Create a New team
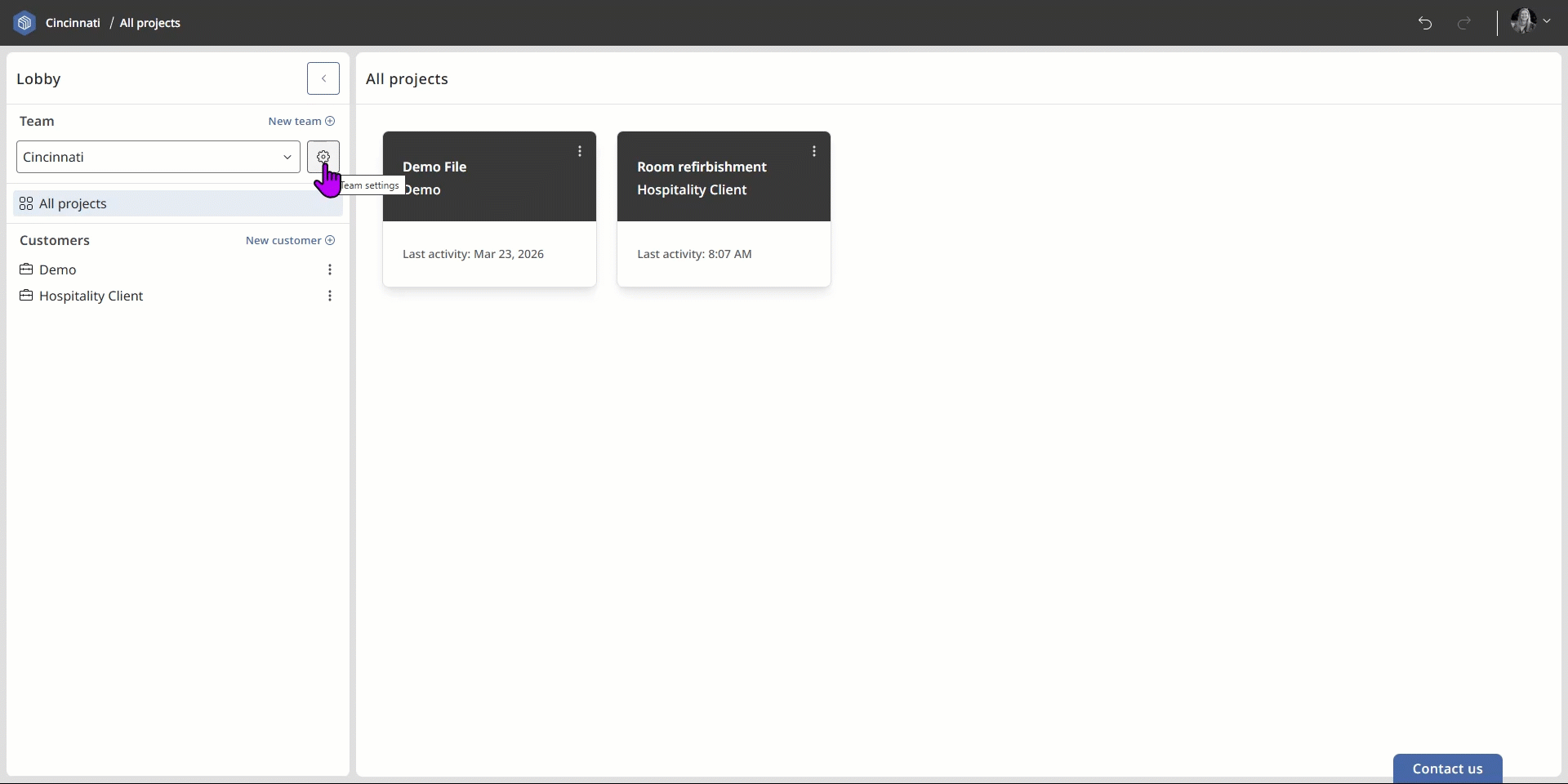This screenshot has width=1568, height=784. (301, 121)
